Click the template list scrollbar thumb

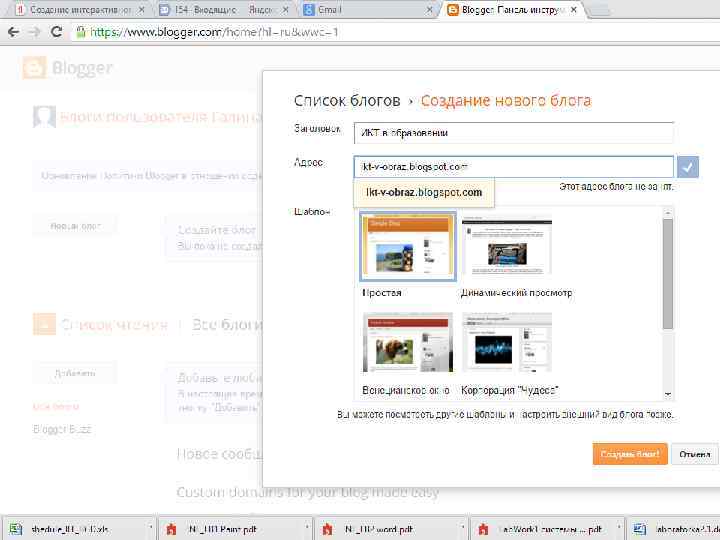tap(668, 274)
